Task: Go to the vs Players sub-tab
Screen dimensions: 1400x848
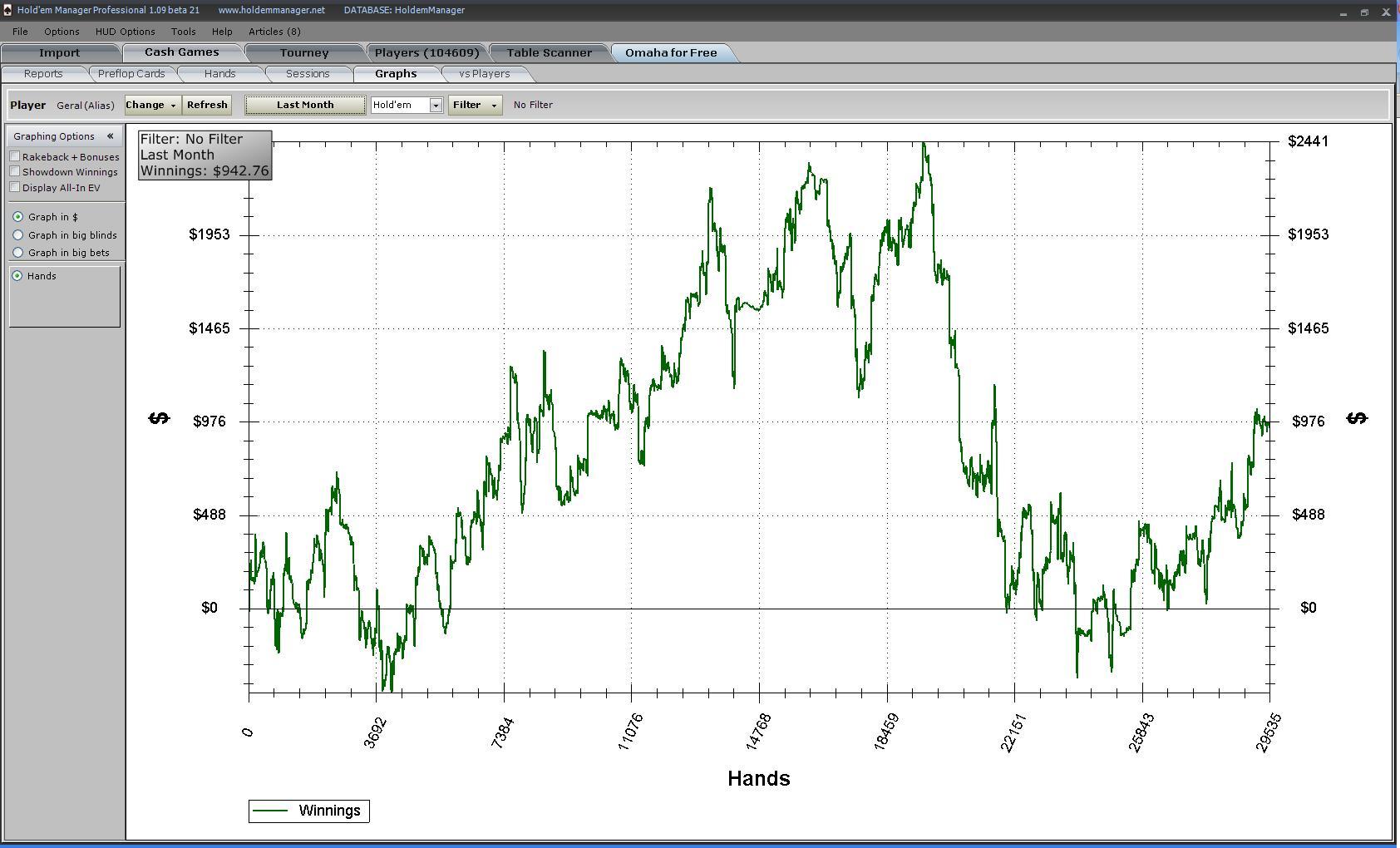Action: 485,74
